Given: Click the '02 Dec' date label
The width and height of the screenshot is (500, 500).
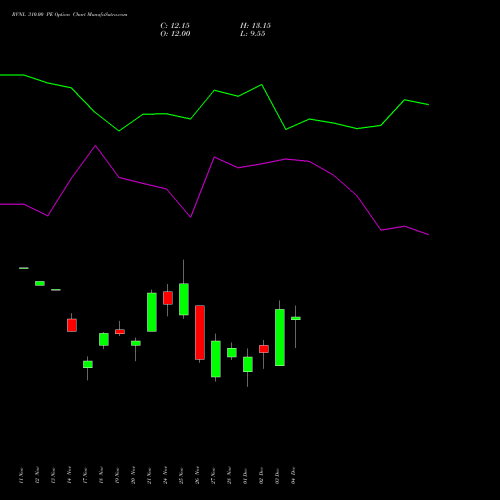Looking at the screenshot, I should click(261, 475).
